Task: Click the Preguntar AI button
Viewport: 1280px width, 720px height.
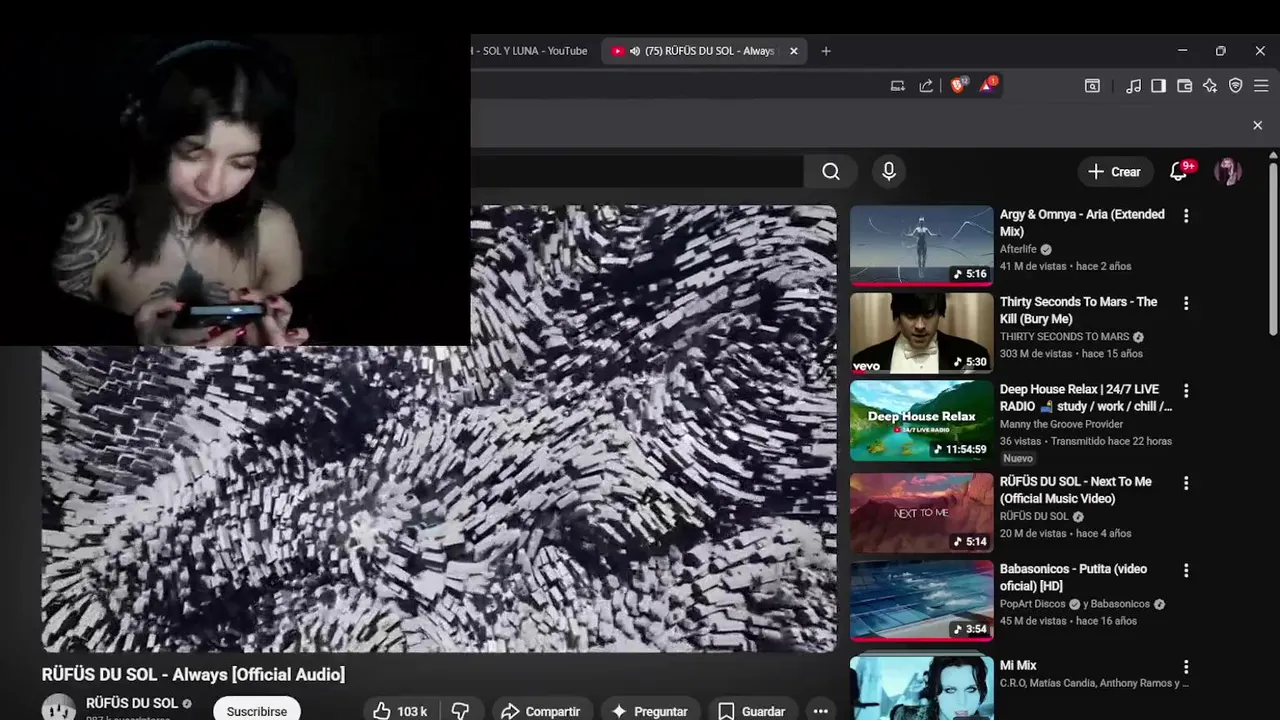Action: click(649, 711)
